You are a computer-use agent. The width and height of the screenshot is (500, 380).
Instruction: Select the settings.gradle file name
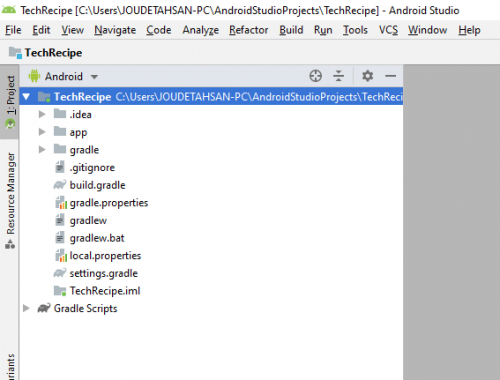(x=104, y=274)
